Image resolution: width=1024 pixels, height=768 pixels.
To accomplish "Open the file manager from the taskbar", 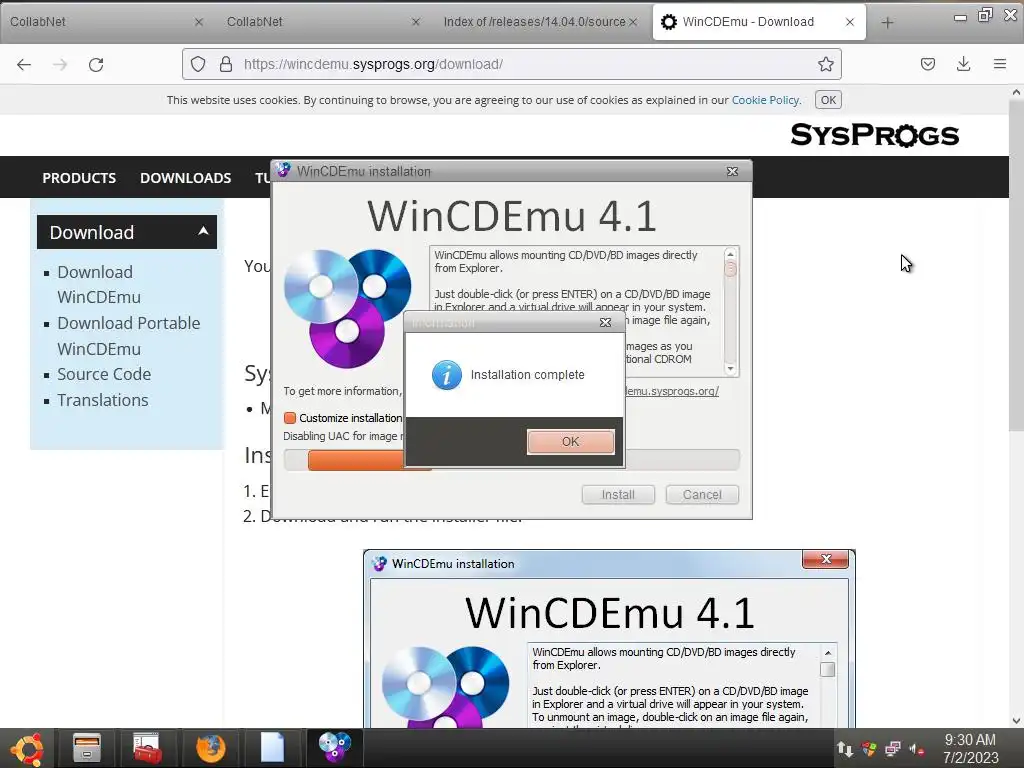I will point(86,748).
